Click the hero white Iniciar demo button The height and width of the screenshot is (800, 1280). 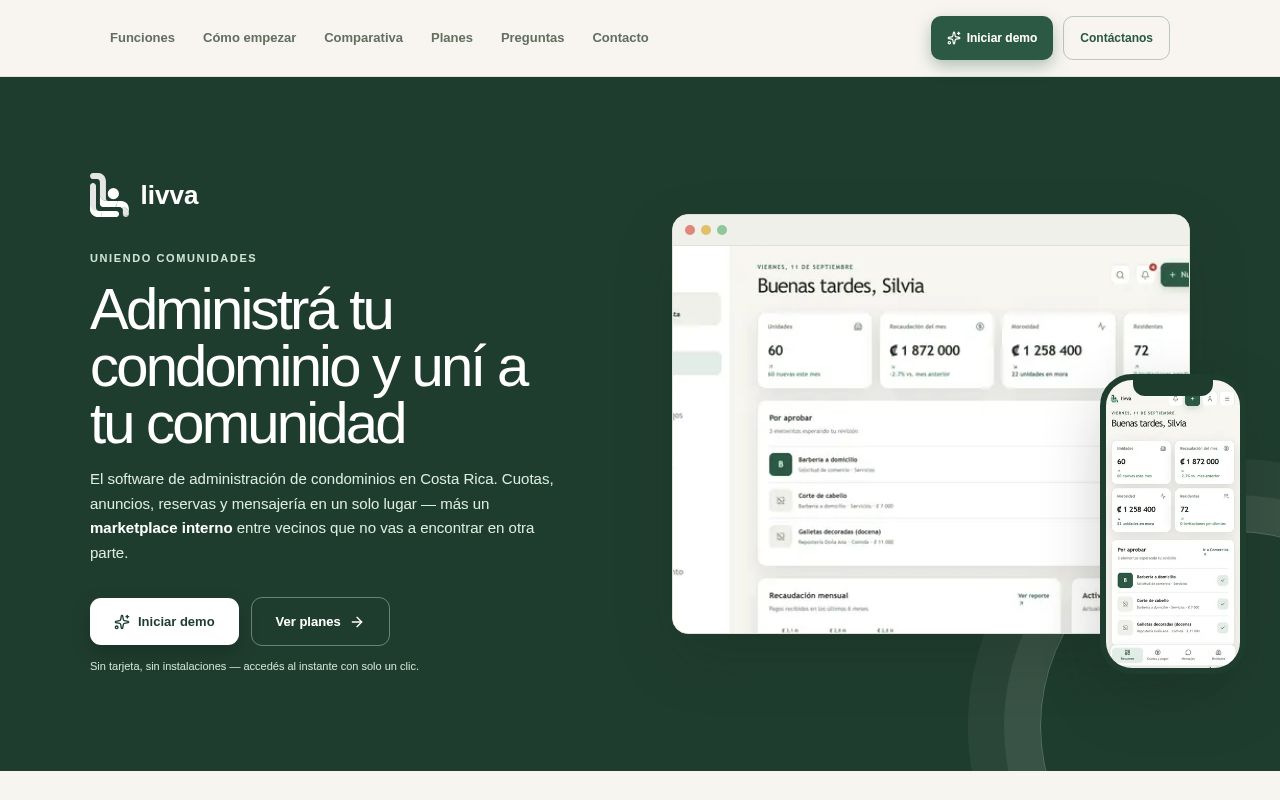[x=164, y=621]
